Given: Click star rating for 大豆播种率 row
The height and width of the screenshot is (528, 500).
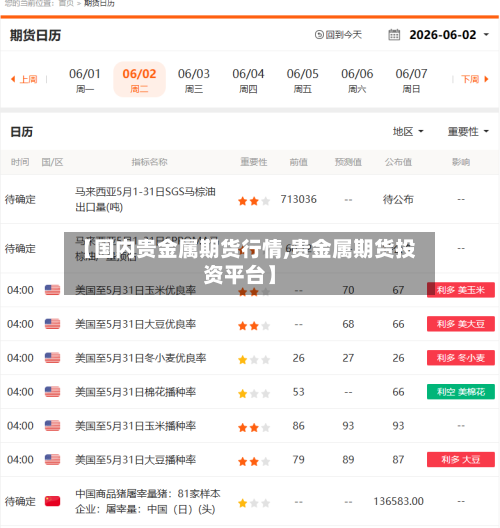Looking at the screenshot, I should click(x=254, y=461).
